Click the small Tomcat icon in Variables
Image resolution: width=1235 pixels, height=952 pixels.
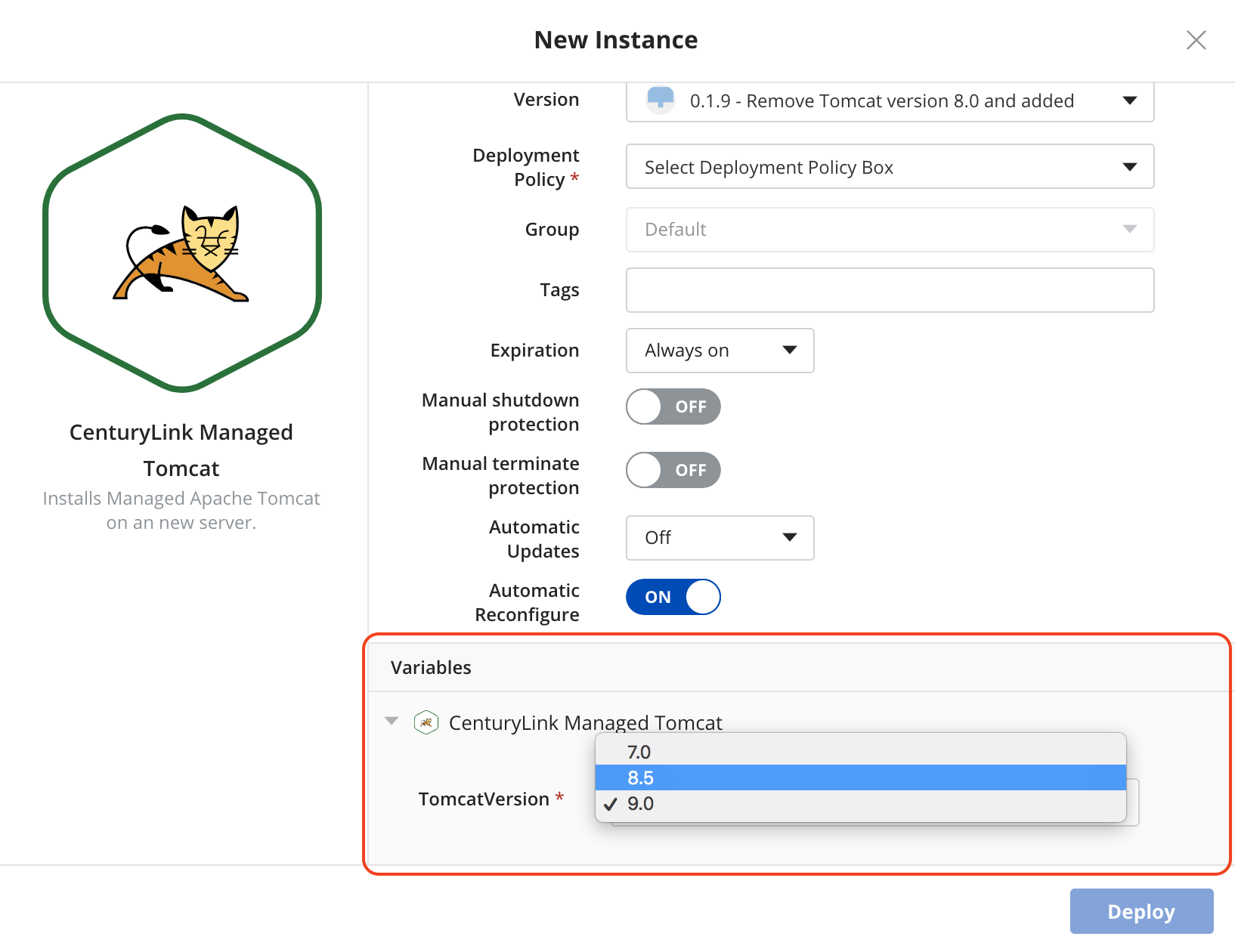pyautogui.click(x=426, y=722)
